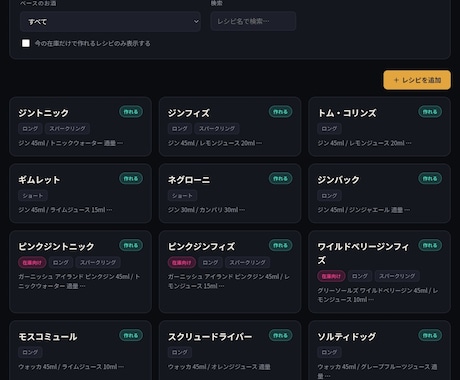The width and height of the screenshot is (460, 380).
Task: Click the ショート tag on ネグローニ
Action: point(182,196)
